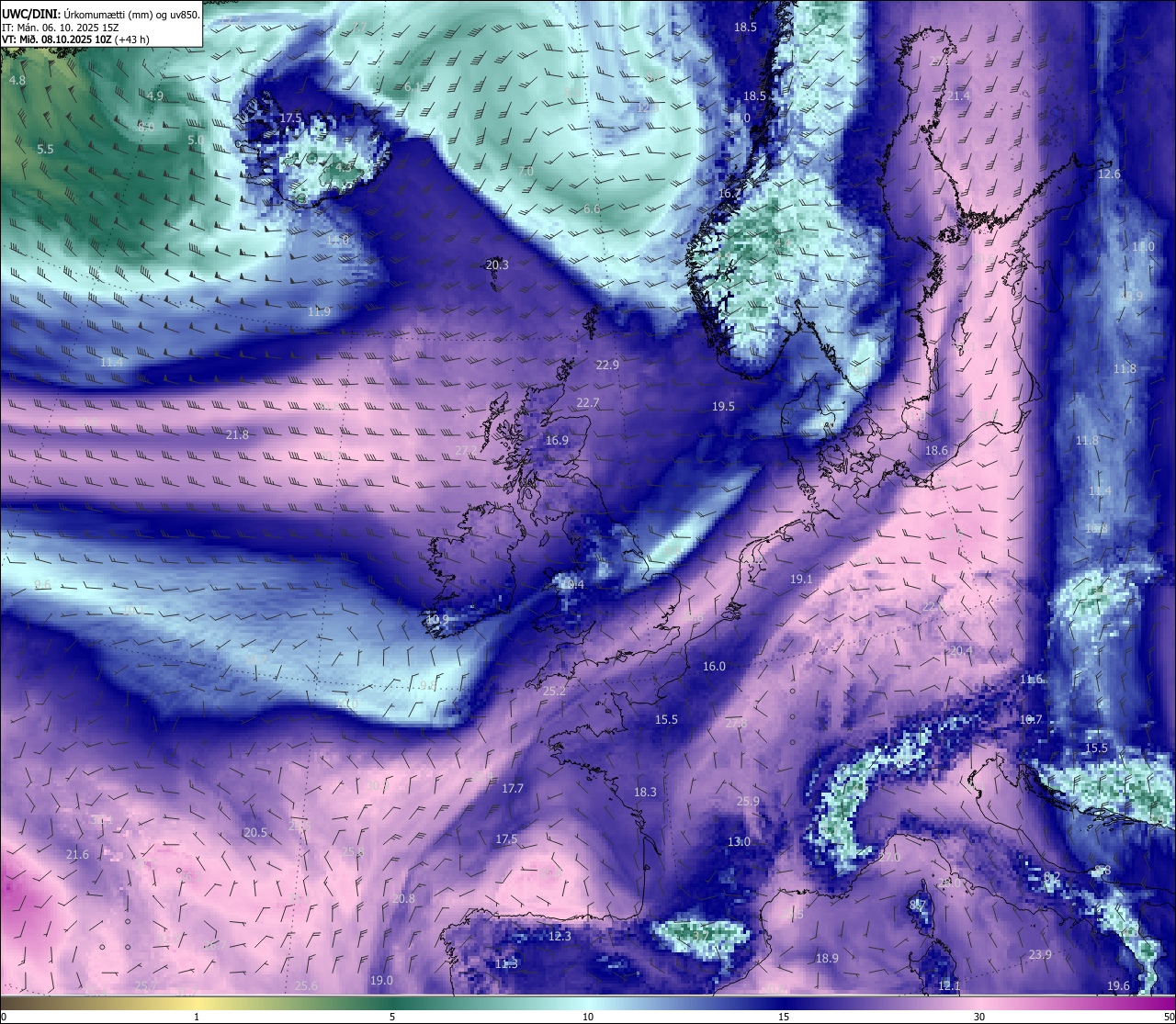Select the 16.9 label over Scotland
The width and height of the screenshot is (1176, 1024).
(557, 441)
